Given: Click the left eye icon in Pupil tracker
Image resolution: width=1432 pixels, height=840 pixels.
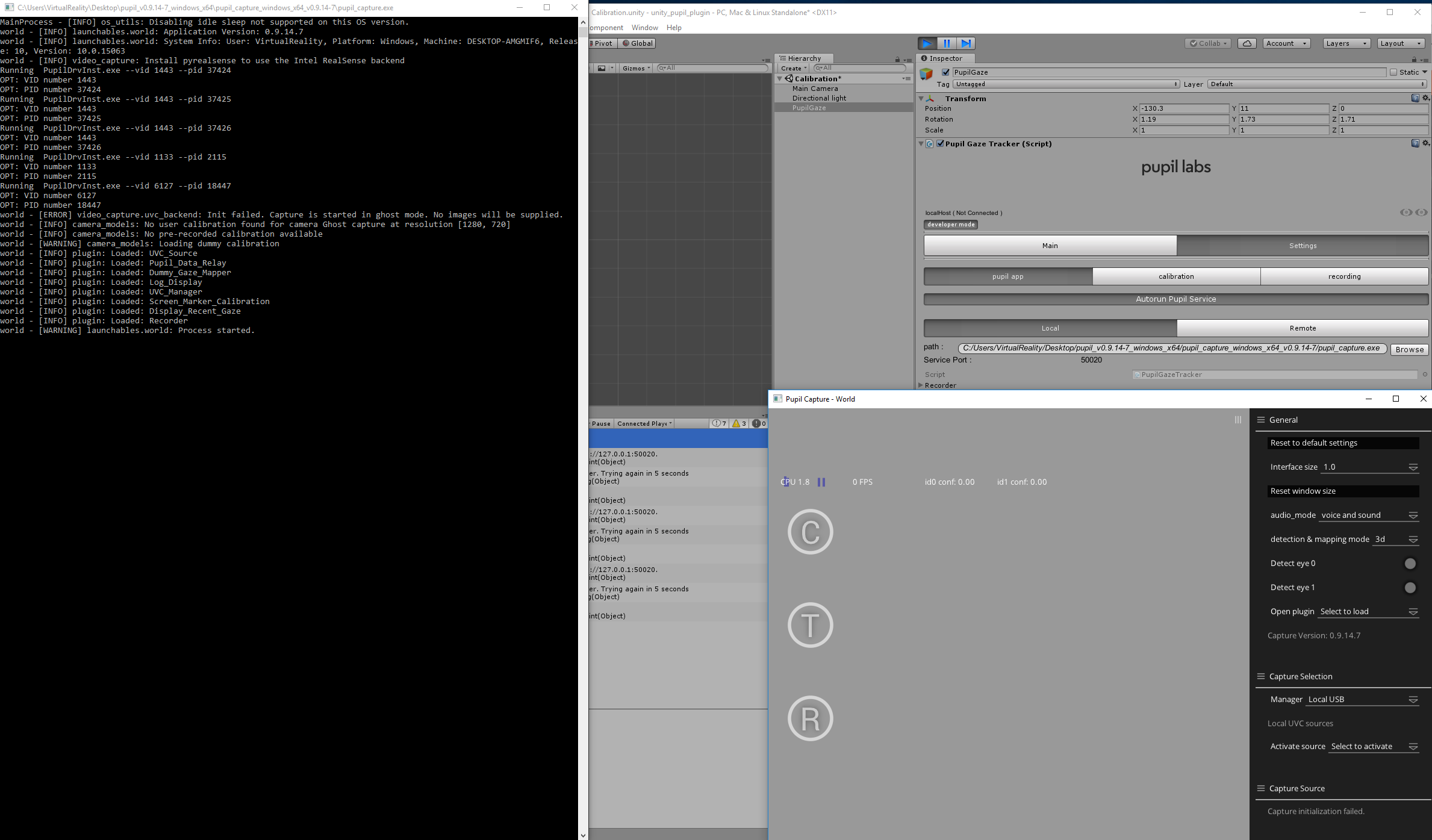Looking at the screenshot, I should (x=1406, y=212).
